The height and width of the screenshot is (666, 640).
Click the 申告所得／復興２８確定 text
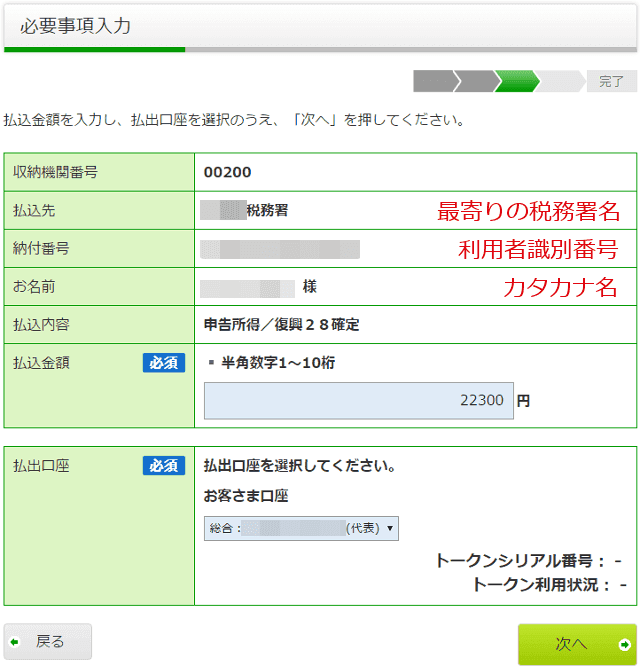tap(282, 325)
